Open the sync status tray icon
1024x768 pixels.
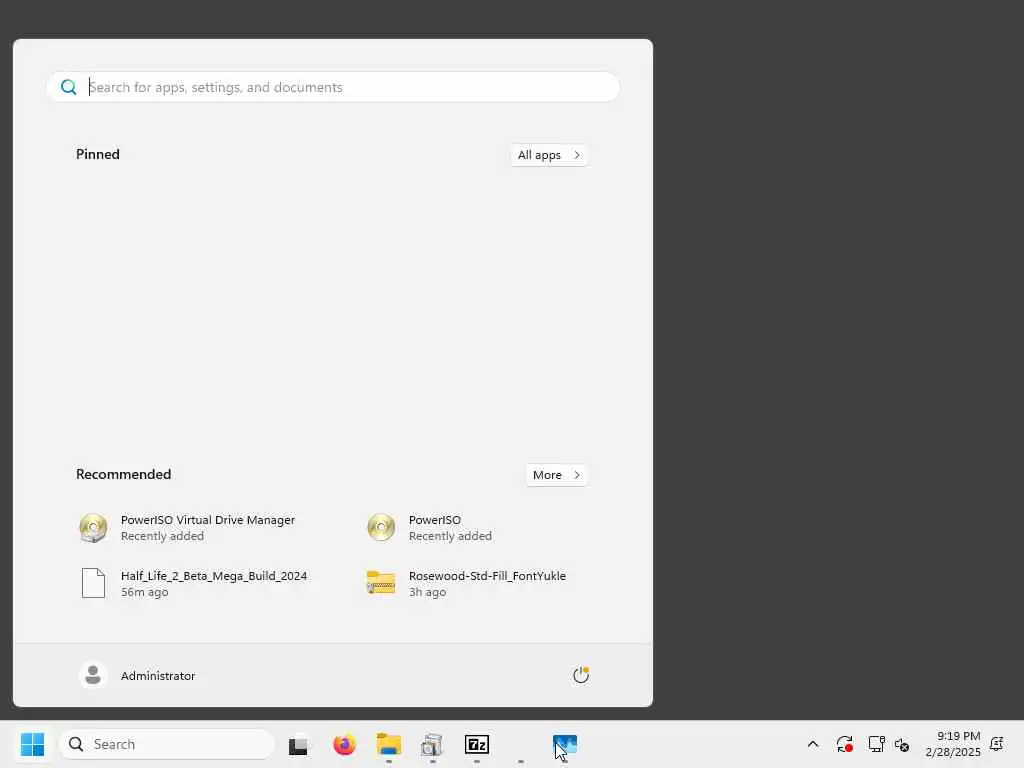click(x=844, y=744)
